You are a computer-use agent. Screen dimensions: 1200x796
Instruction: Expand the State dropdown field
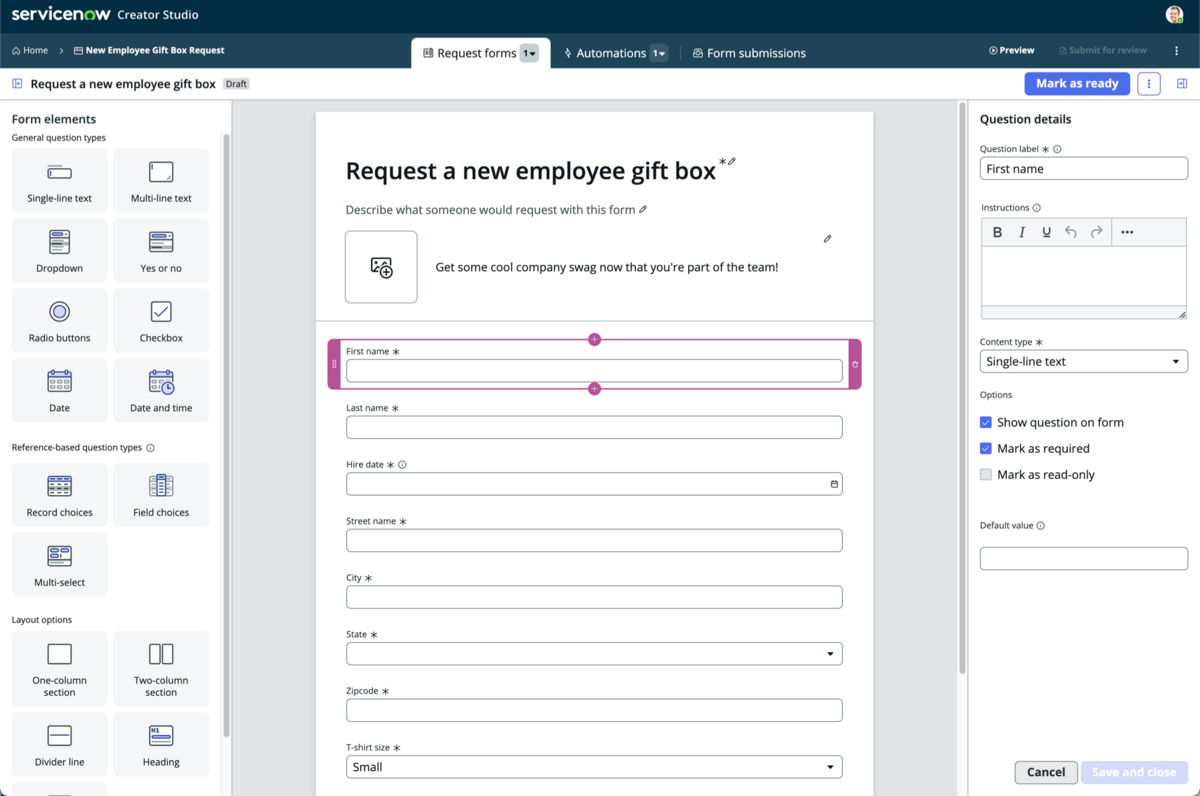tap(594, 654)
